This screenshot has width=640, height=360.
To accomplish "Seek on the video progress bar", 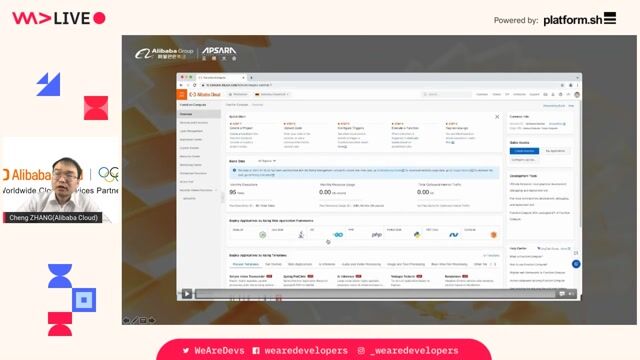I will (x=375, y=293).
